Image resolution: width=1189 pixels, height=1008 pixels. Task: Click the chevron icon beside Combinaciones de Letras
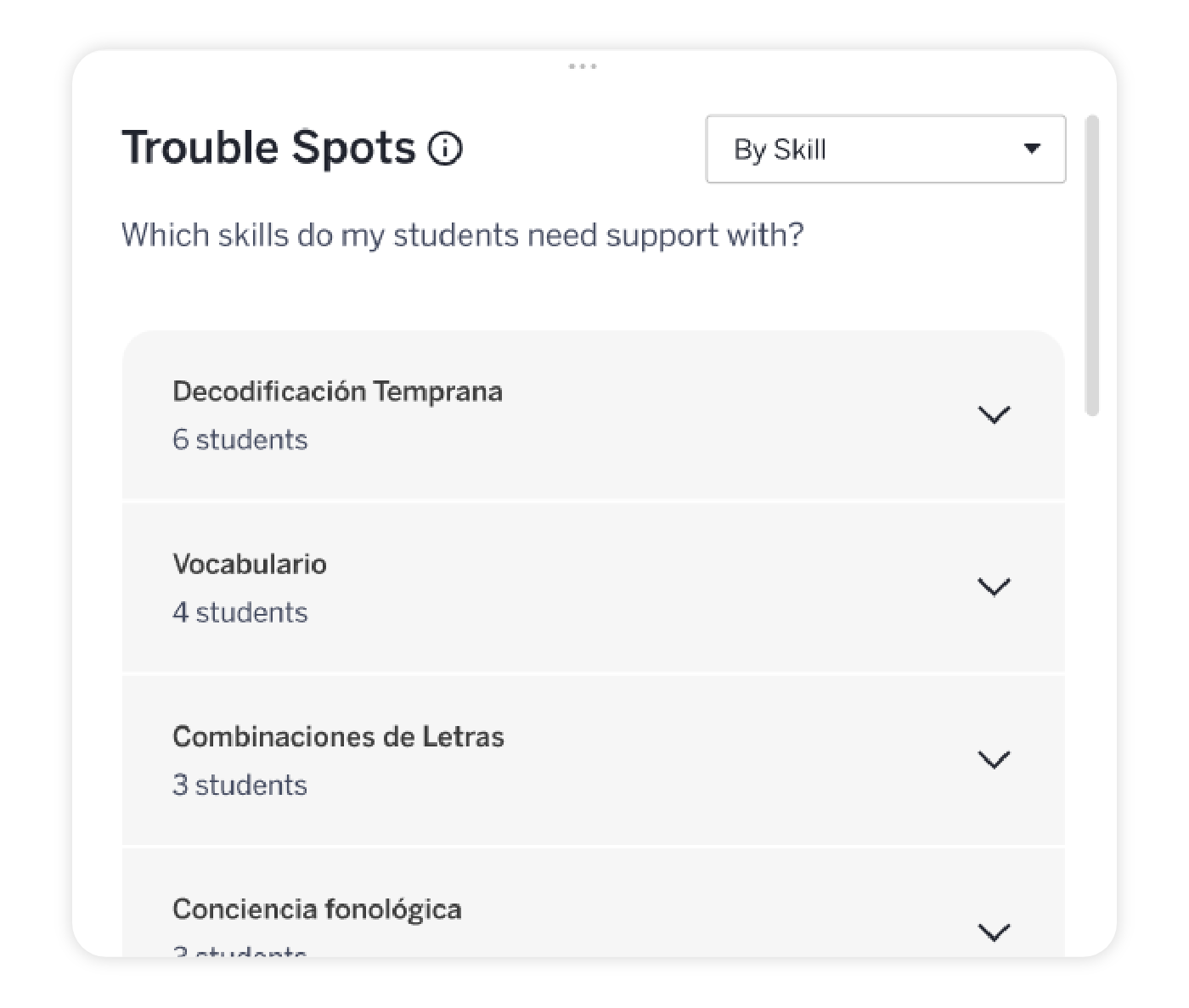(994, 758)
